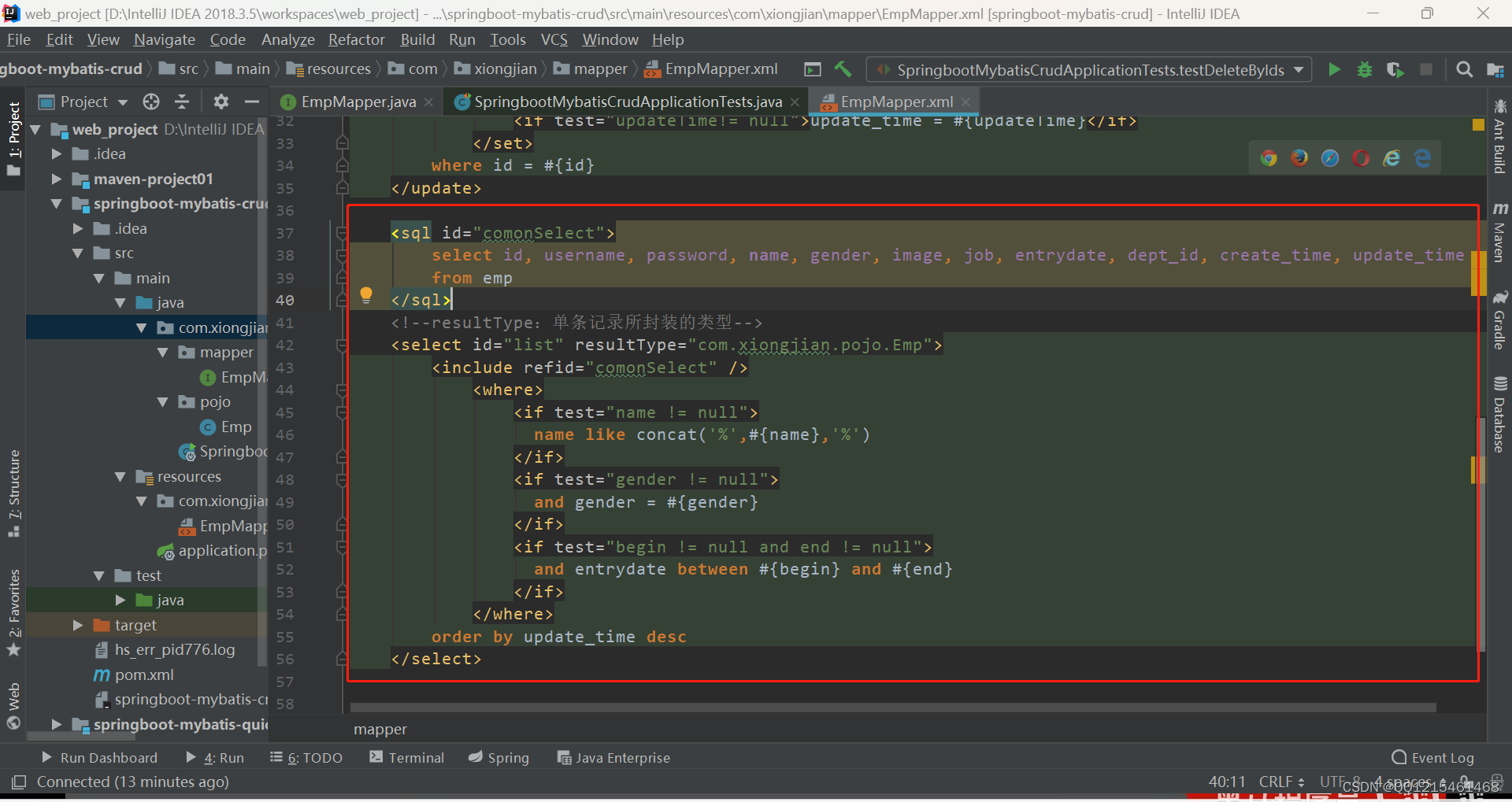
Task: Fold the sql block at line 37
Action: click(342, 233)
